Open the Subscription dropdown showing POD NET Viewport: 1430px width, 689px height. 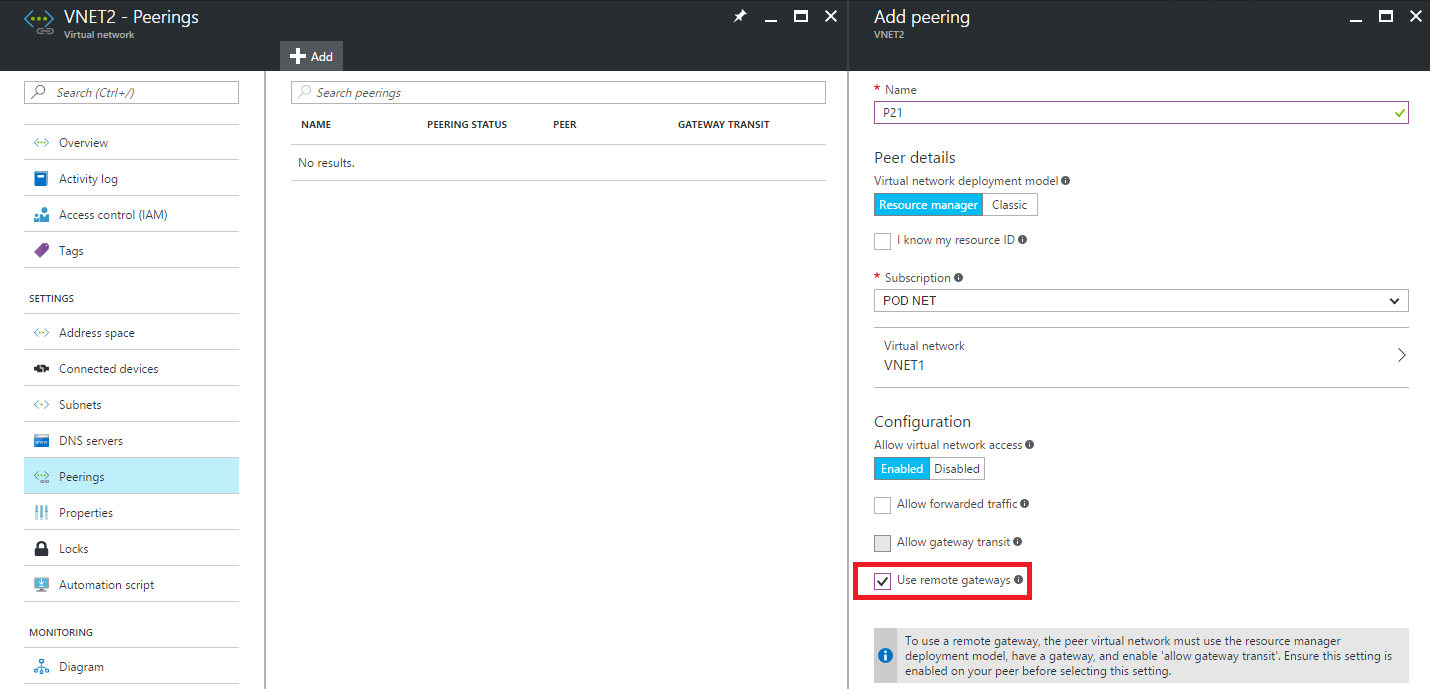(x=1140, y=301)
